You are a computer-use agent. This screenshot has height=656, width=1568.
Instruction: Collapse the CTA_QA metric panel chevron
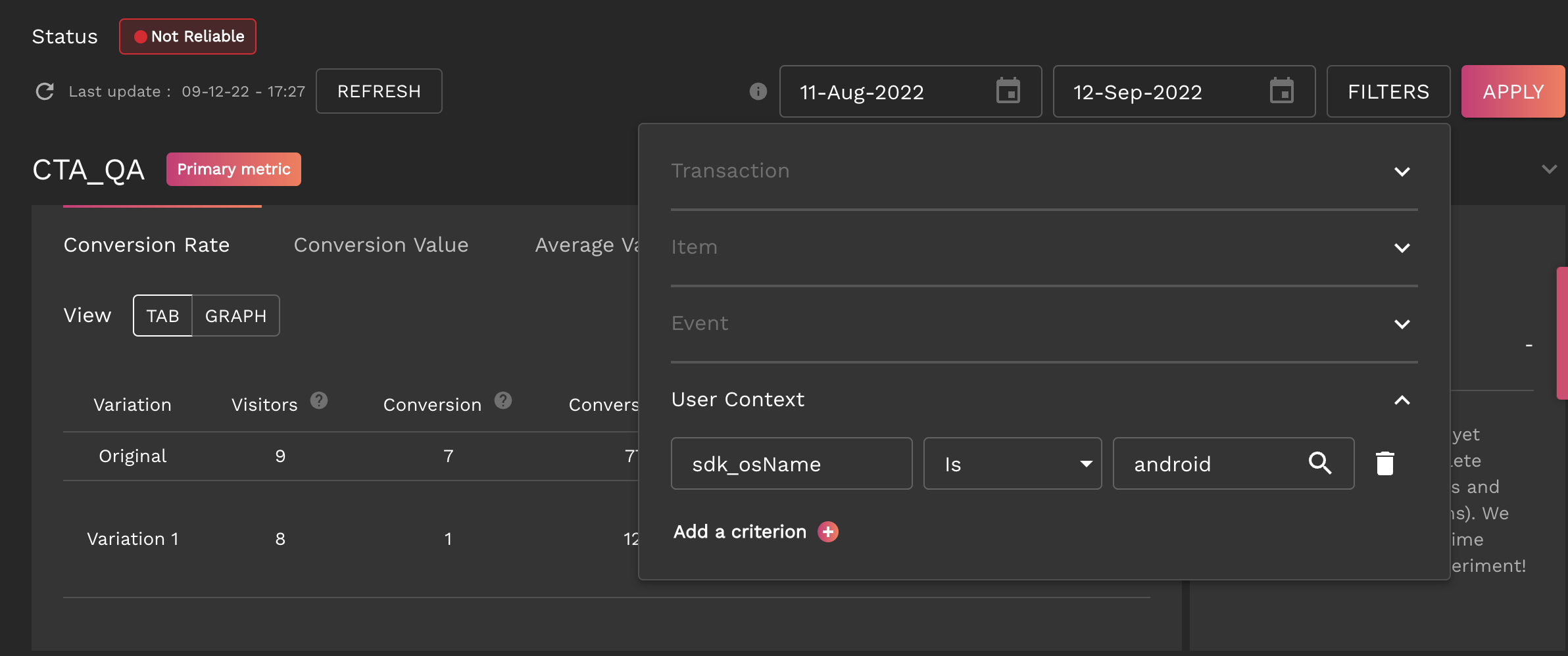(x=1550, y=170)
